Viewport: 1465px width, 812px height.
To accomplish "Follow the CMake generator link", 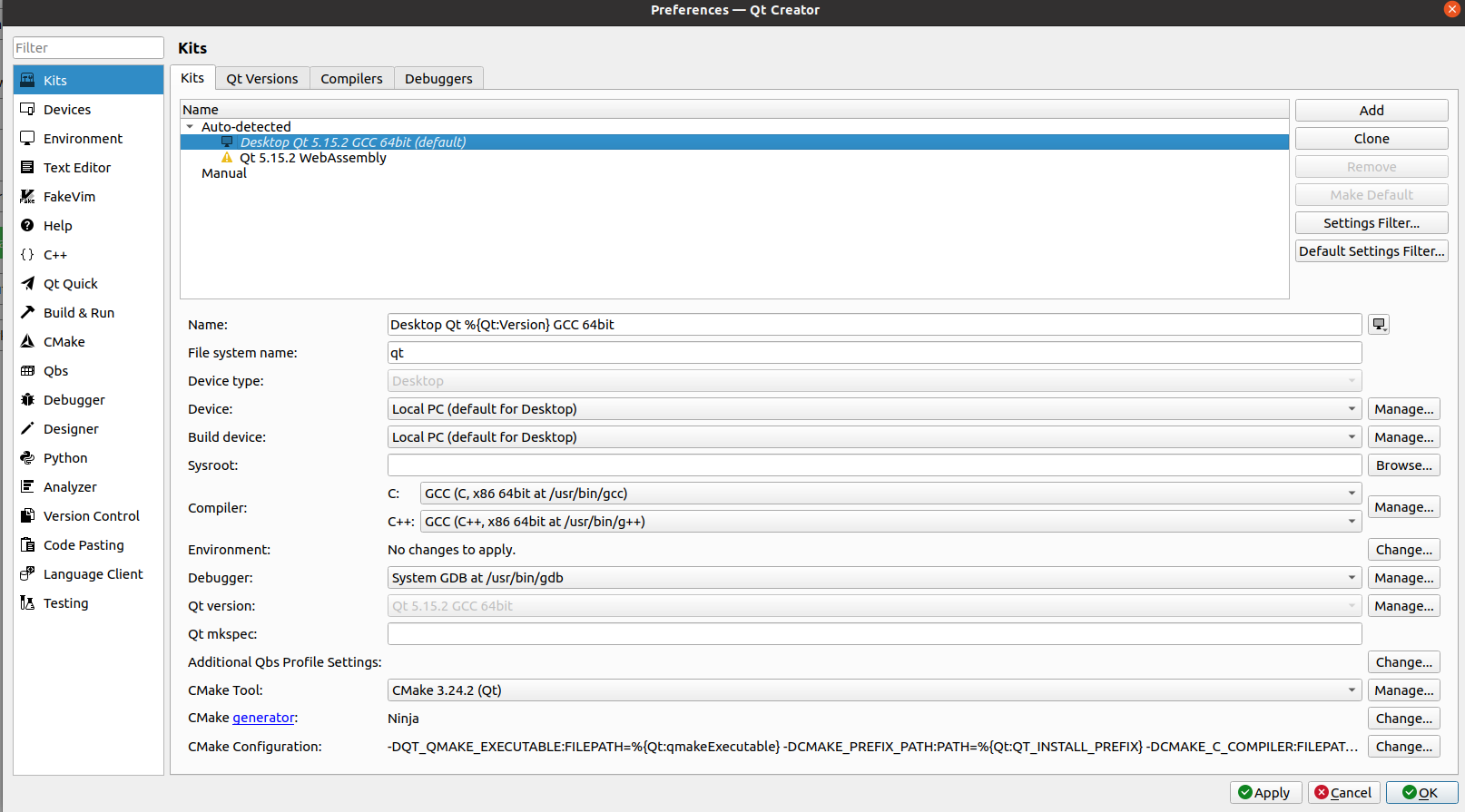I will pyautogui.click(x=263, y=718).
